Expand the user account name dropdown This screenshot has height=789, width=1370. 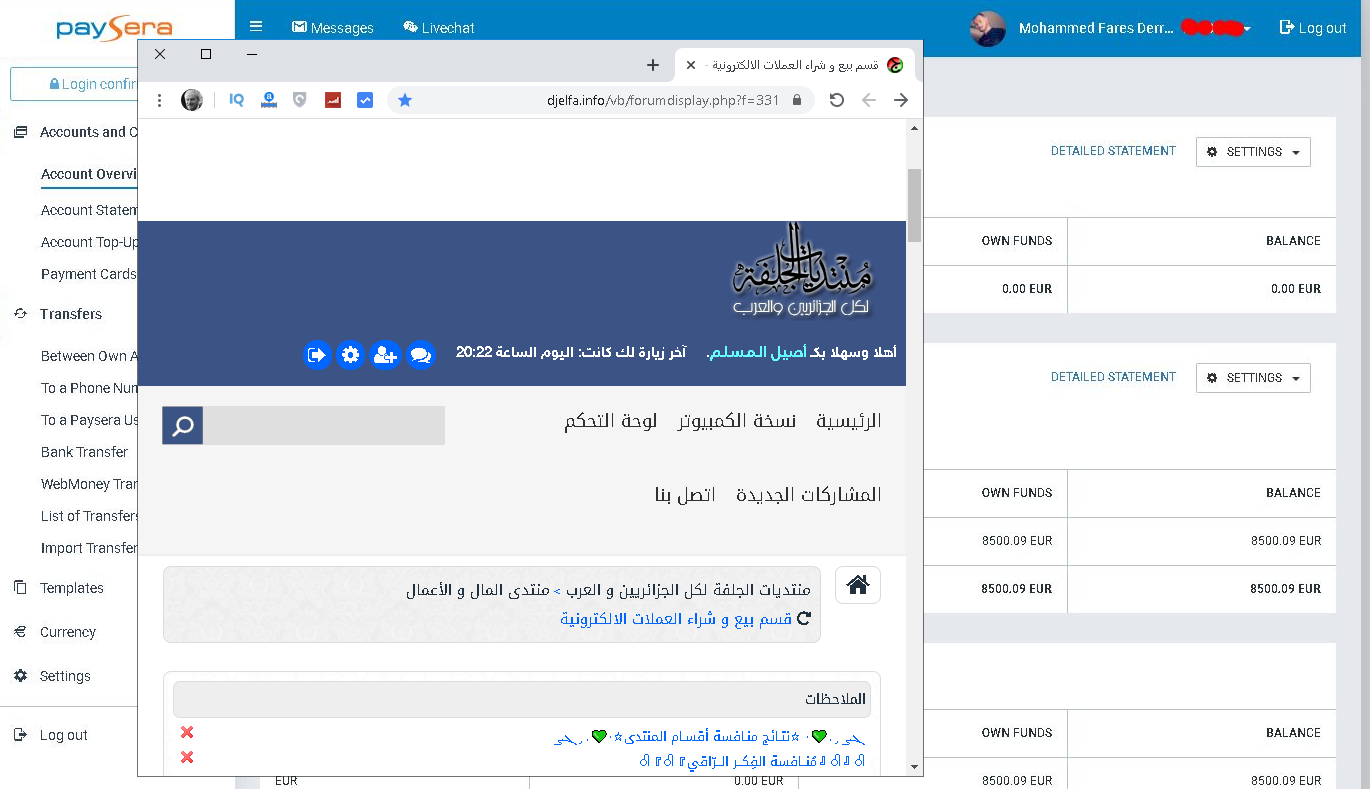[1135, 28]
